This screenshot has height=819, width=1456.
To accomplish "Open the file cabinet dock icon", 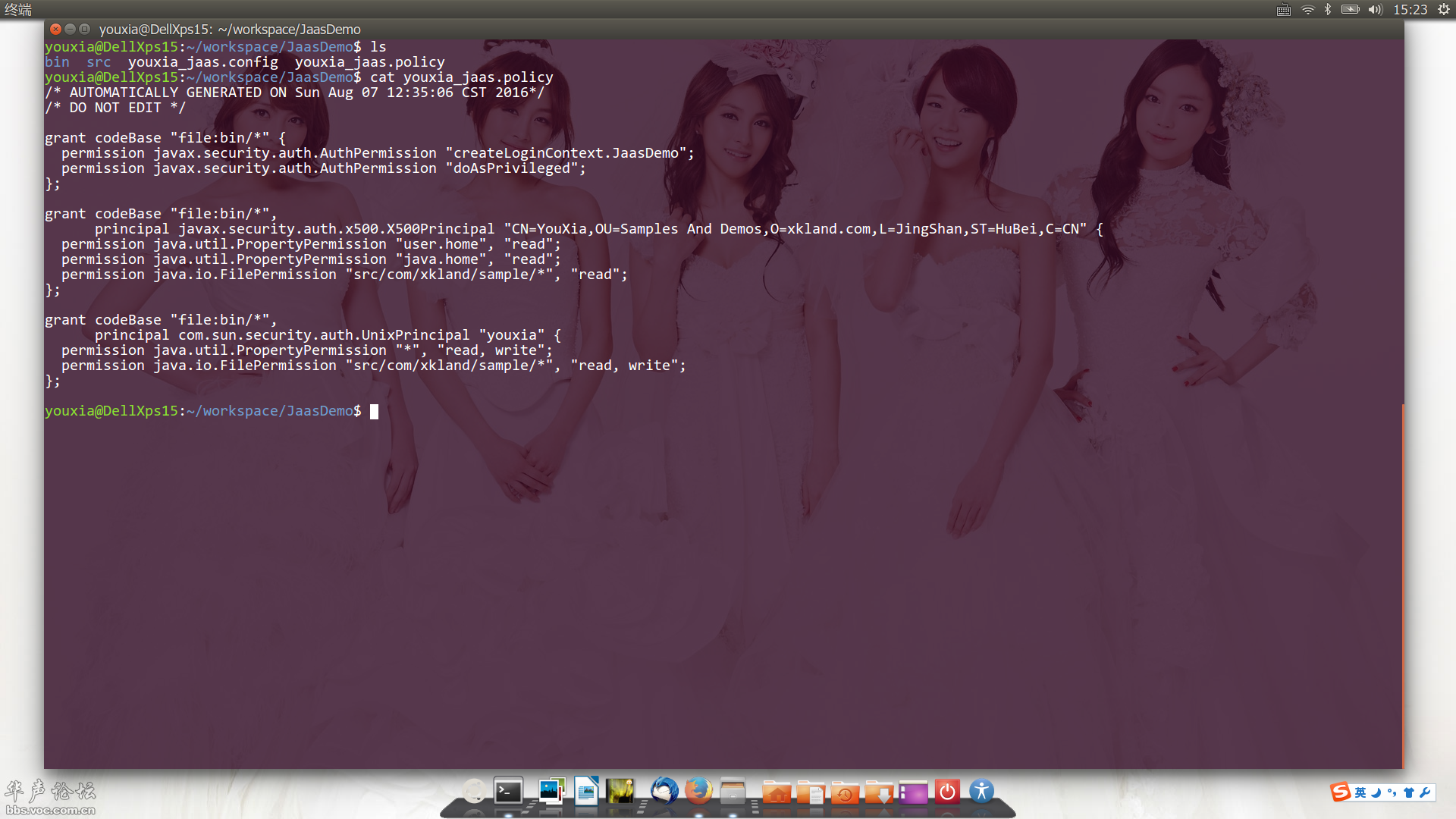I will point(733,792).
